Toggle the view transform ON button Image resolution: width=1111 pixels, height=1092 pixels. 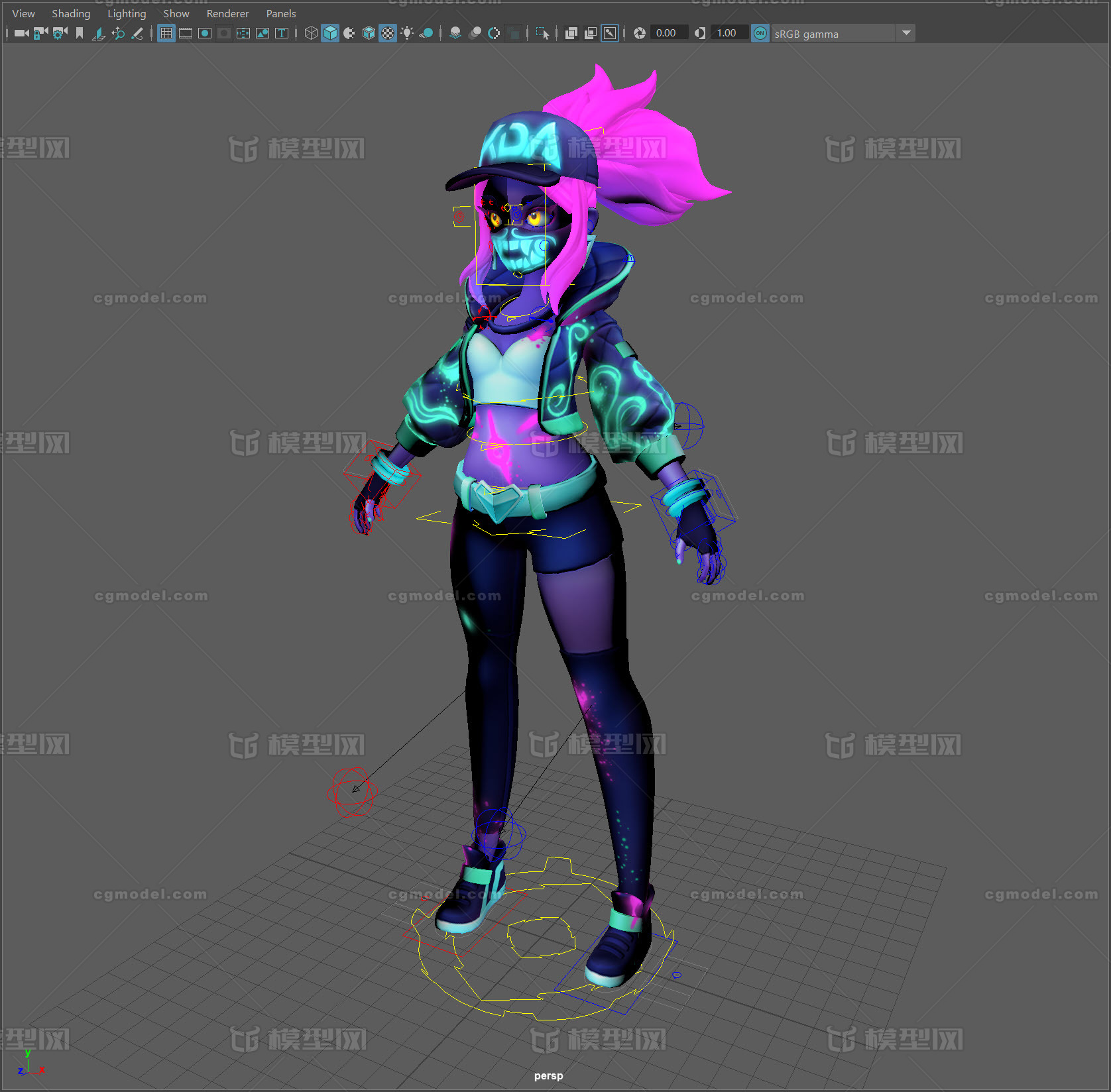coord(760,33)
